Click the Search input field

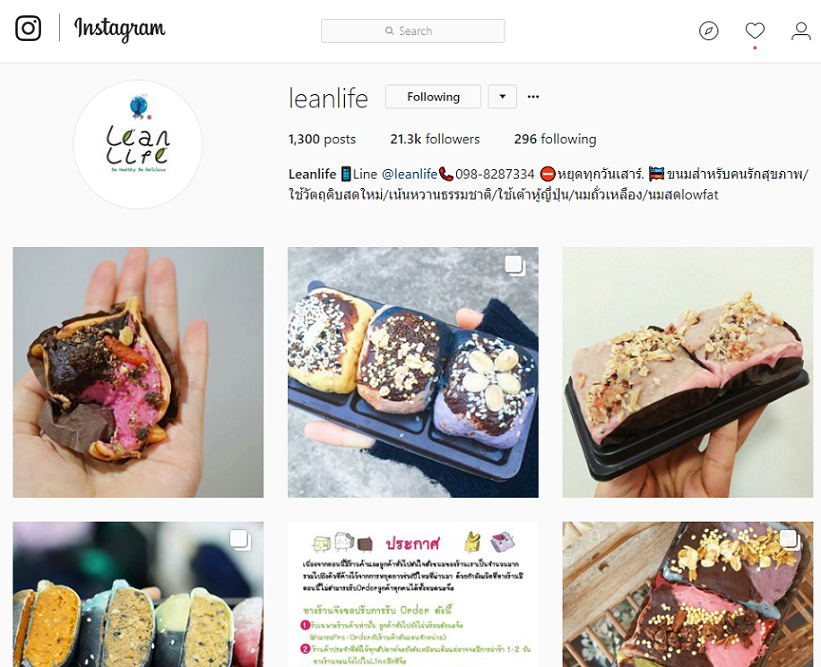pos(413,31)
